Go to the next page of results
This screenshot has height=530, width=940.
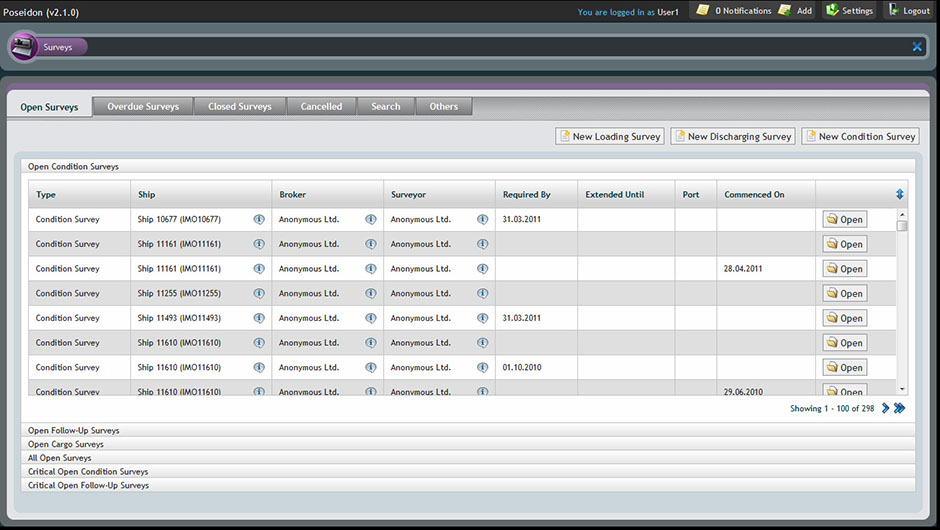[885, 408]
